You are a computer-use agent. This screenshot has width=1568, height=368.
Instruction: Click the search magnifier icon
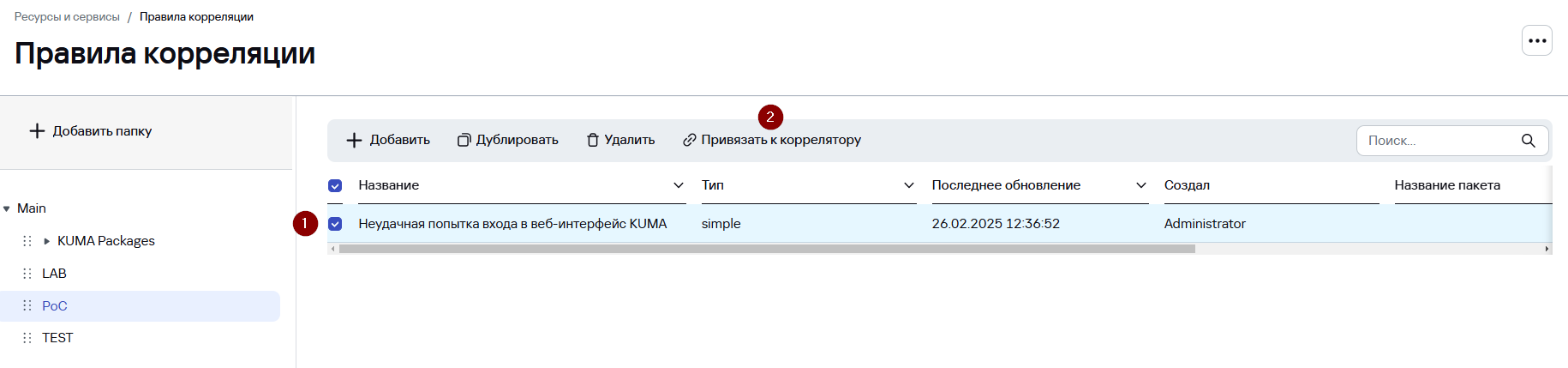1528,141
